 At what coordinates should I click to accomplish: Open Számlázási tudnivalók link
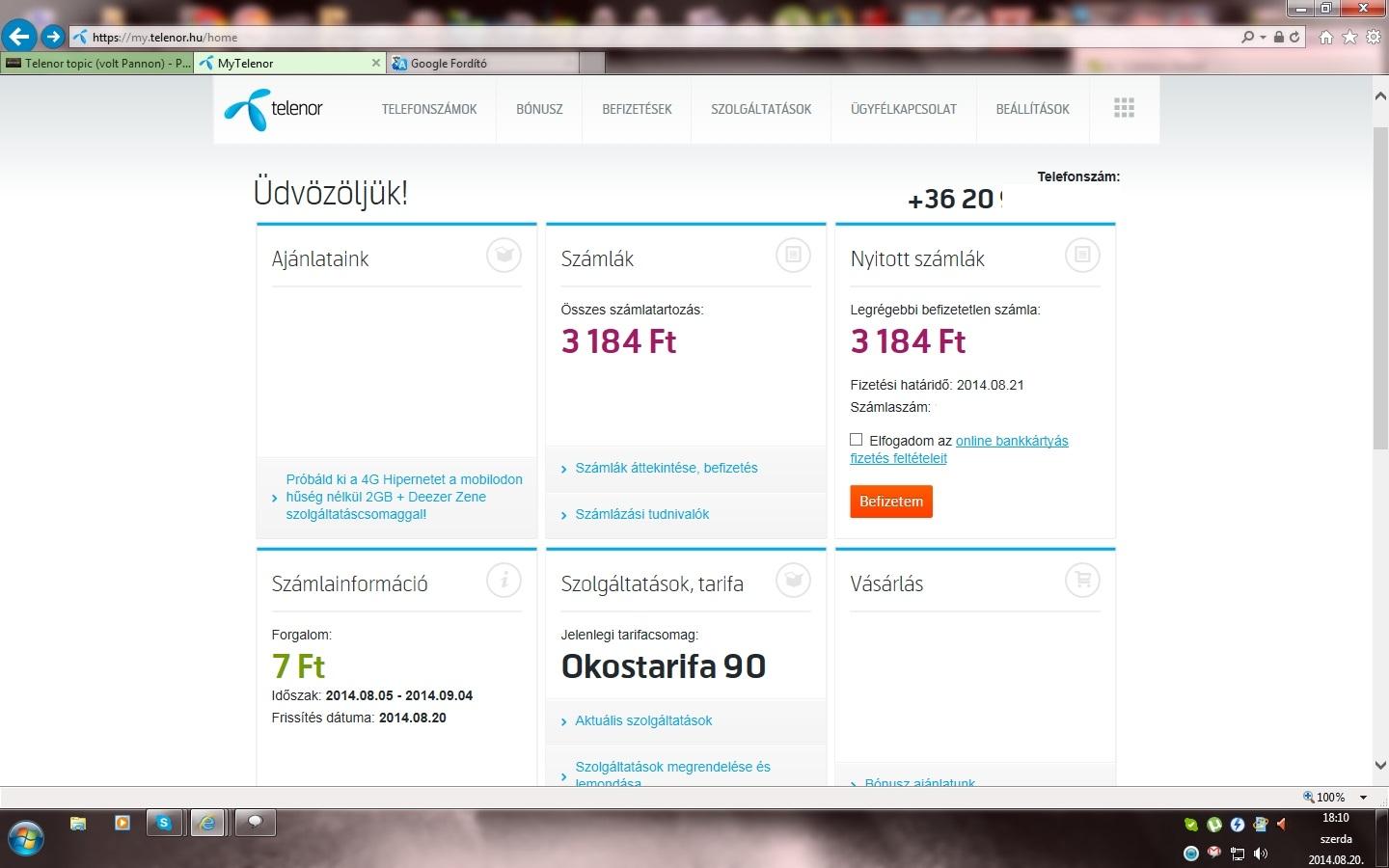[642, 514]
